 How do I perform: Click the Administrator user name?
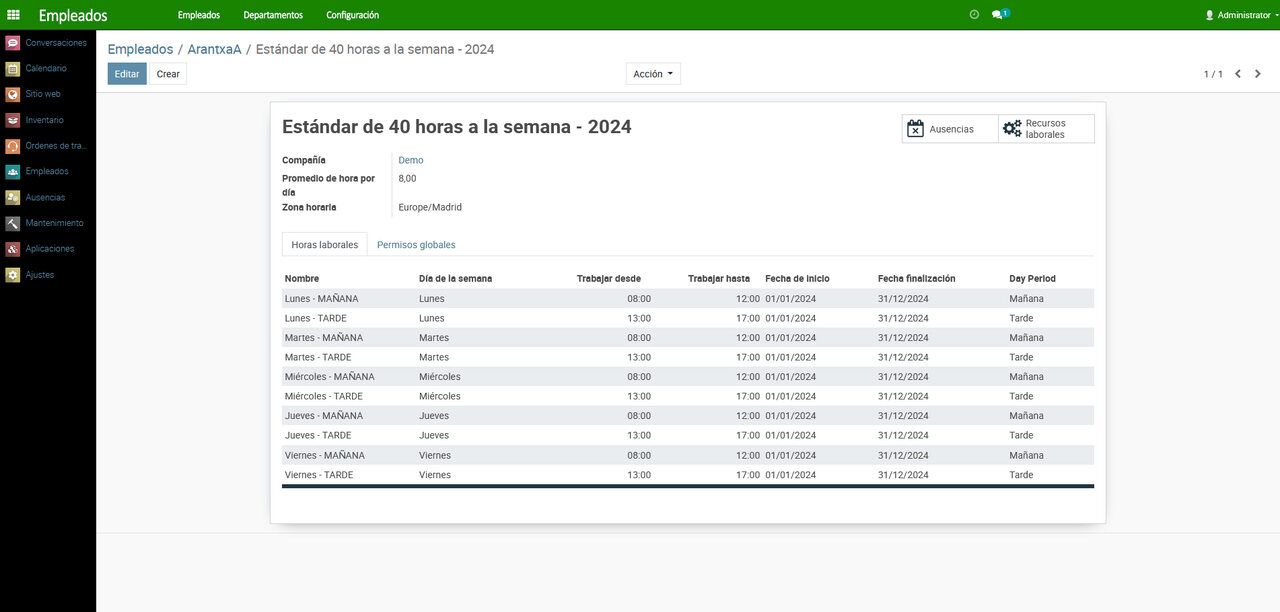tap(1244, 15)
